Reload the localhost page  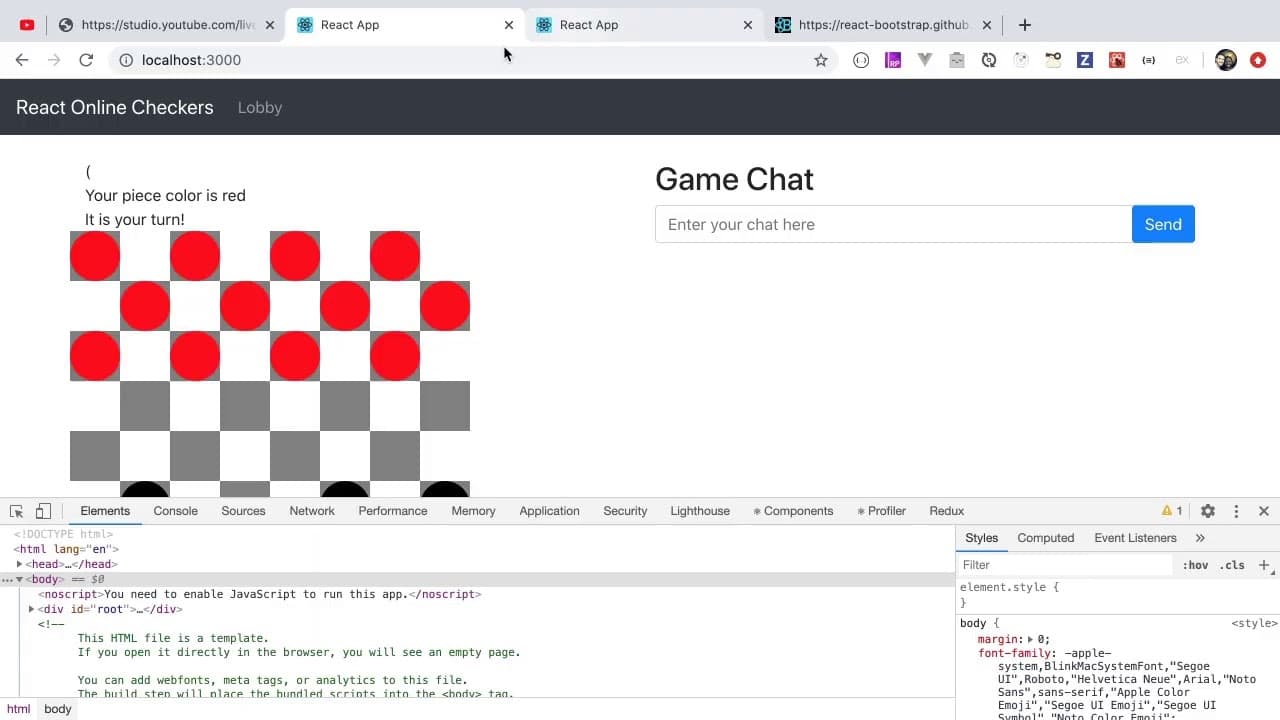pos(86,60)
